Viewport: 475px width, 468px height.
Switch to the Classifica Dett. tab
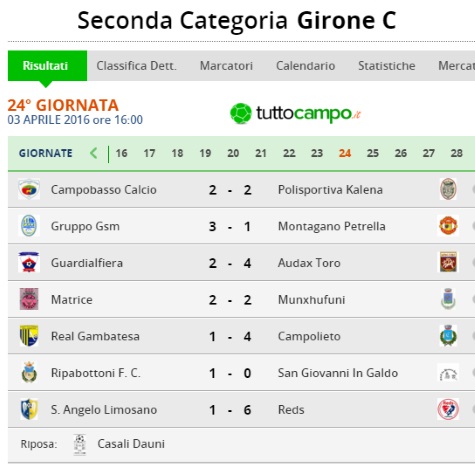(137, 66)
